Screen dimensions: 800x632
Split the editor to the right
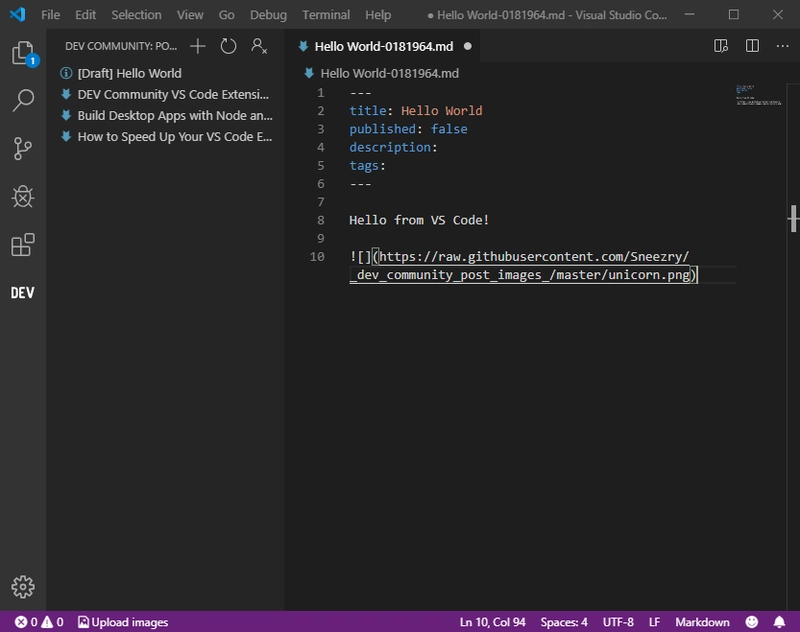[752, 46]
